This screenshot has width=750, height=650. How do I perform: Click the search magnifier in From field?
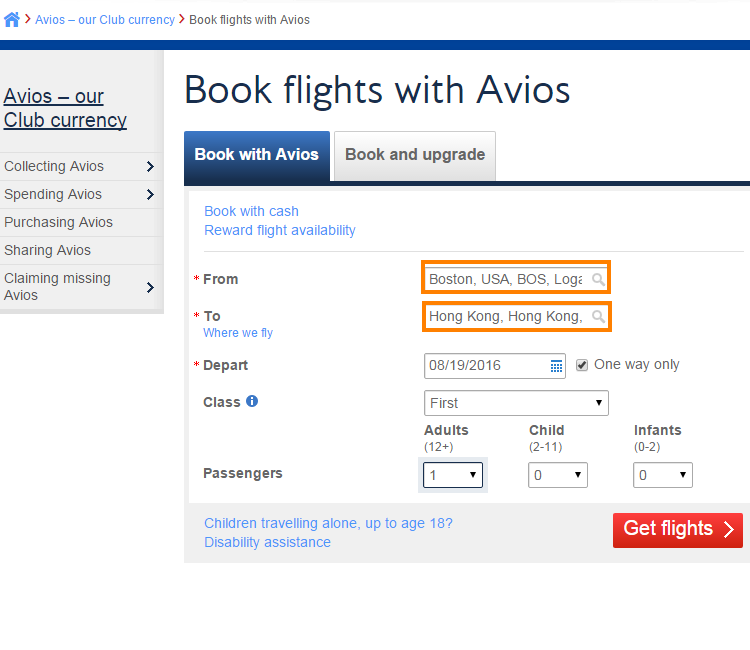pyautogui.click(x=598, y=279)
